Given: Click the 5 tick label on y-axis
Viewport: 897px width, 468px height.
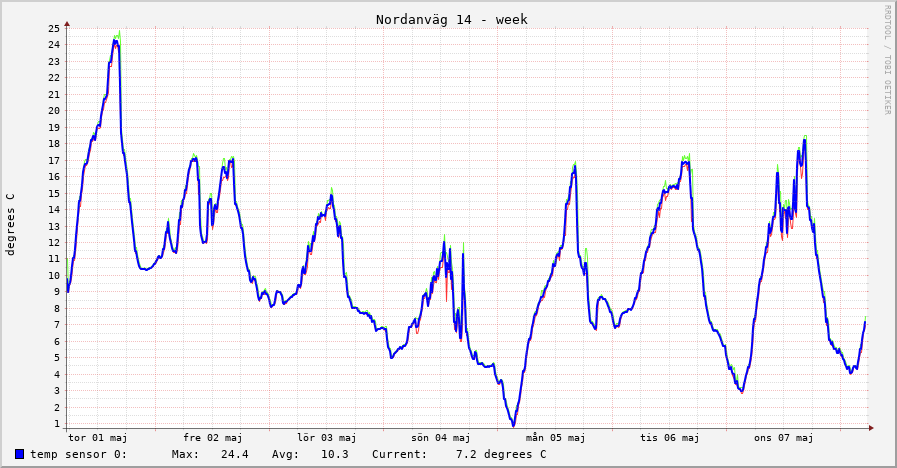Looking at the screenshot, I should (57, 358).
